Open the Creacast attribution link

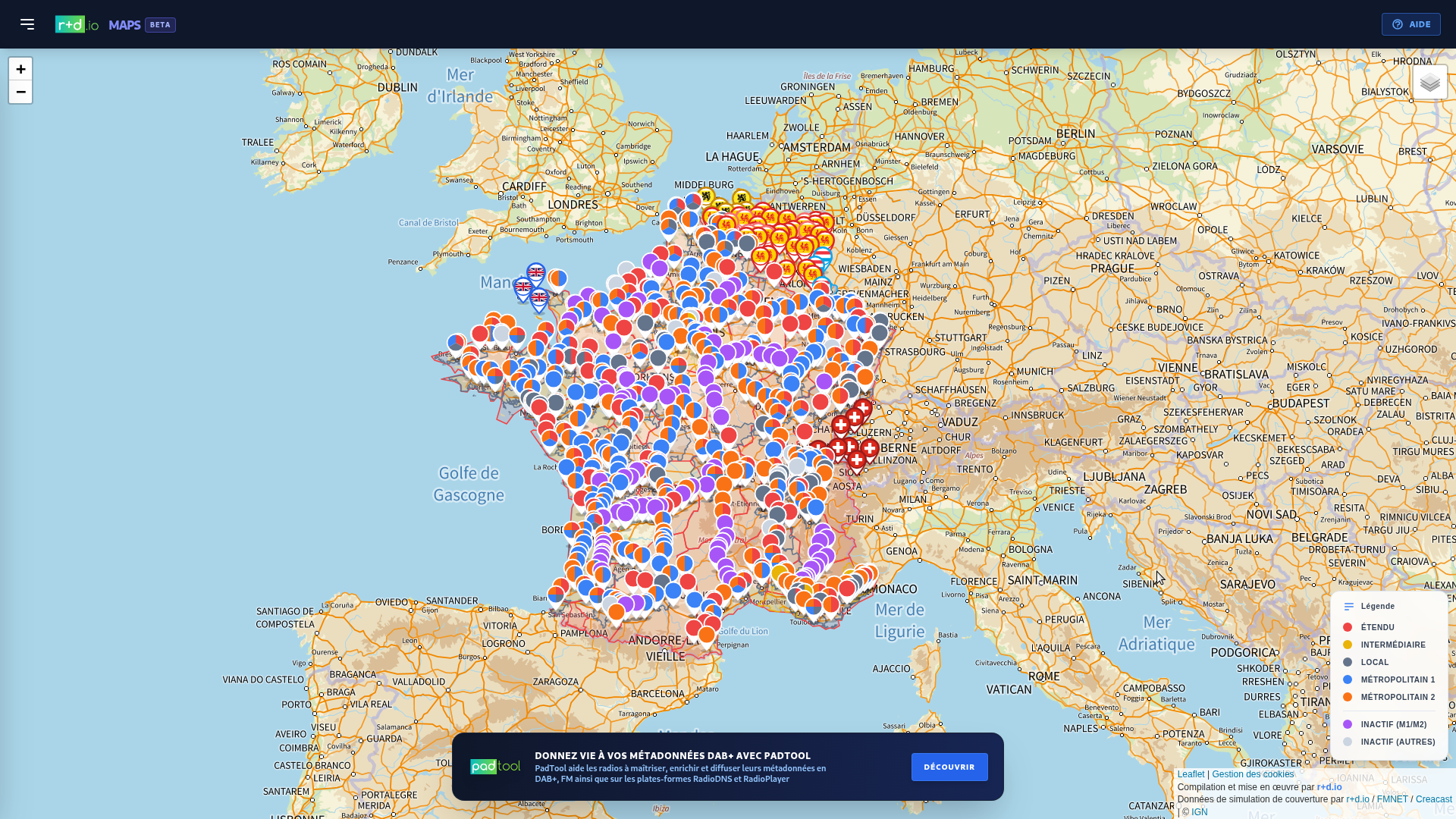coord(1433,799)
